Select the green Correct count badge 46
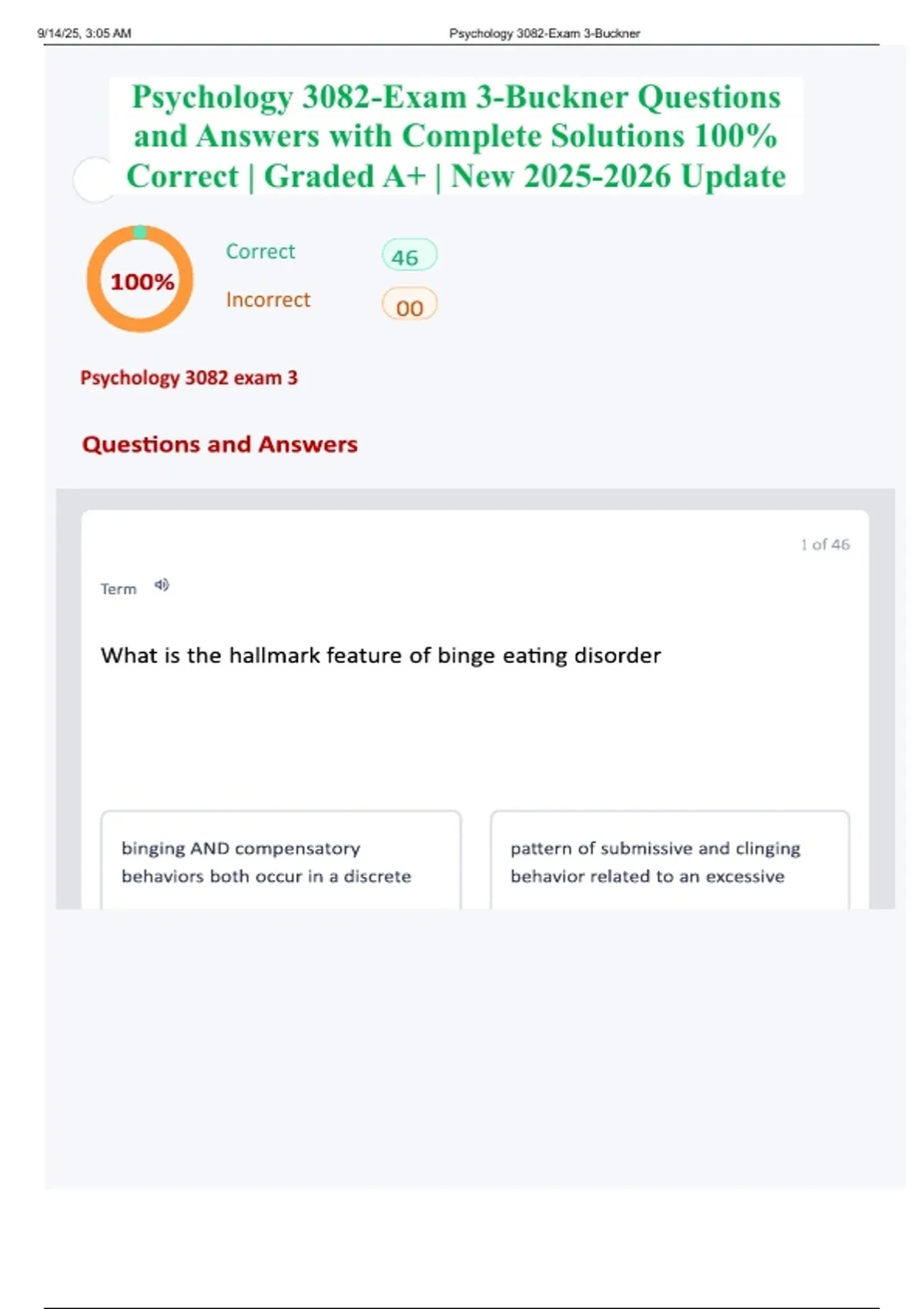 coord(409,256)
